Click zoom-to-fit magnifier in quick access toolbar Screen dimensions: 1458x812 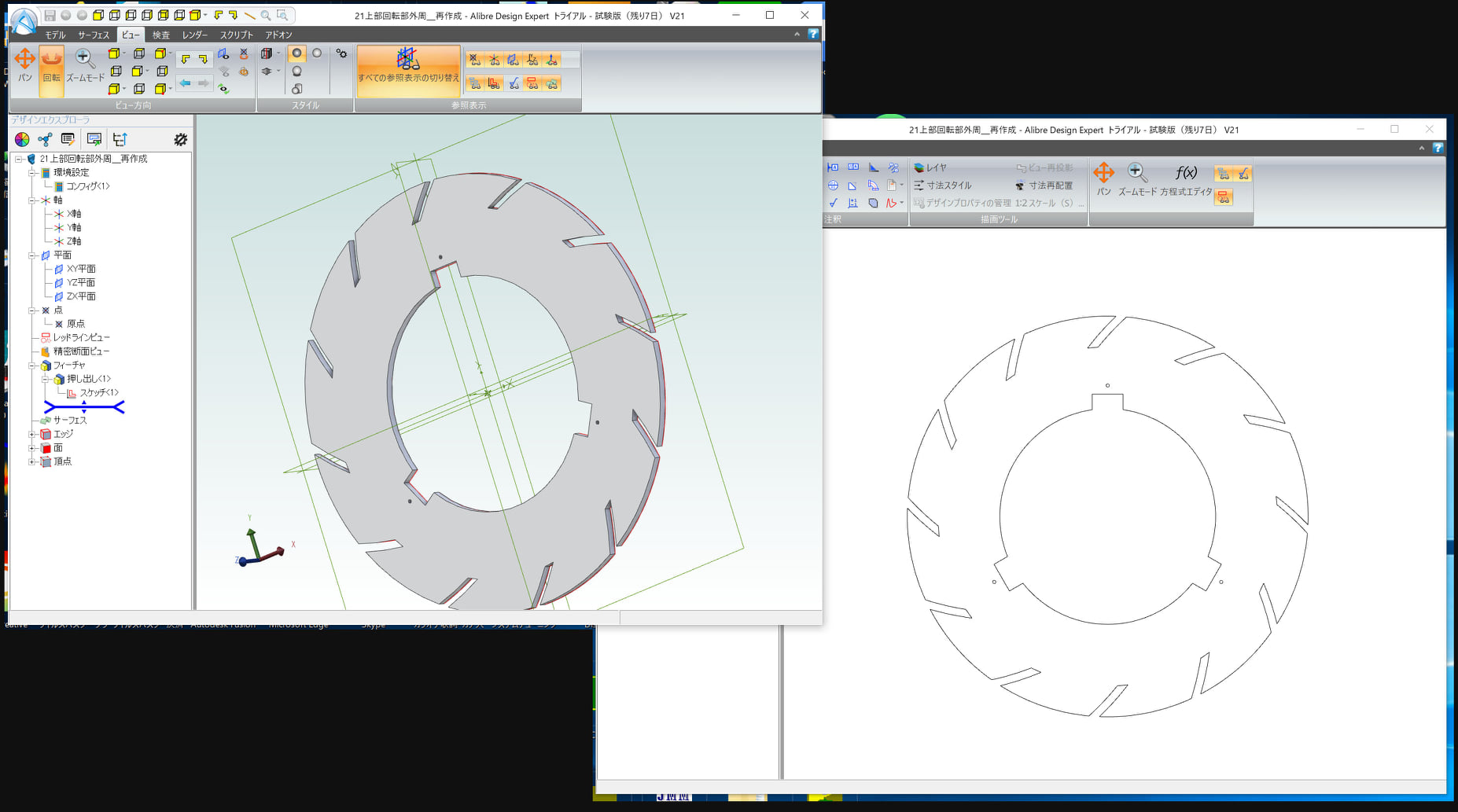(266, 15)
